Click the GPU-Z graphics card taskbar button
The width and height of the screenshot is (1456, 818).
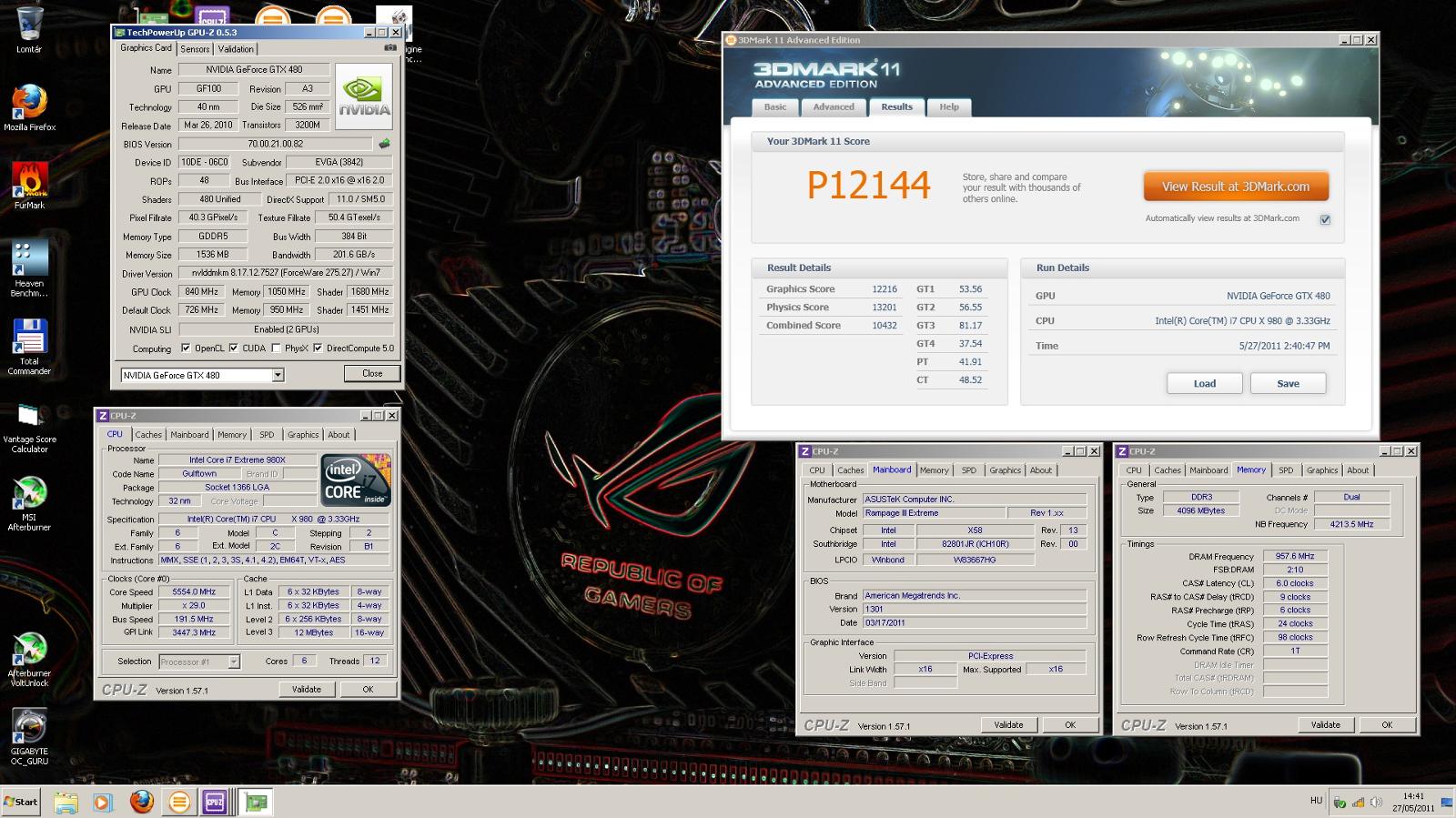(x=257, y=802)
